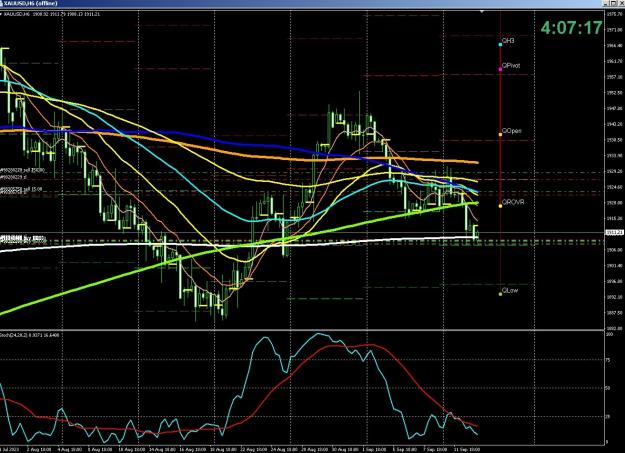Click the 50 level on Stochastic scale
The width and height of the screenshot is (625, 453).
(x=608, y=388)
